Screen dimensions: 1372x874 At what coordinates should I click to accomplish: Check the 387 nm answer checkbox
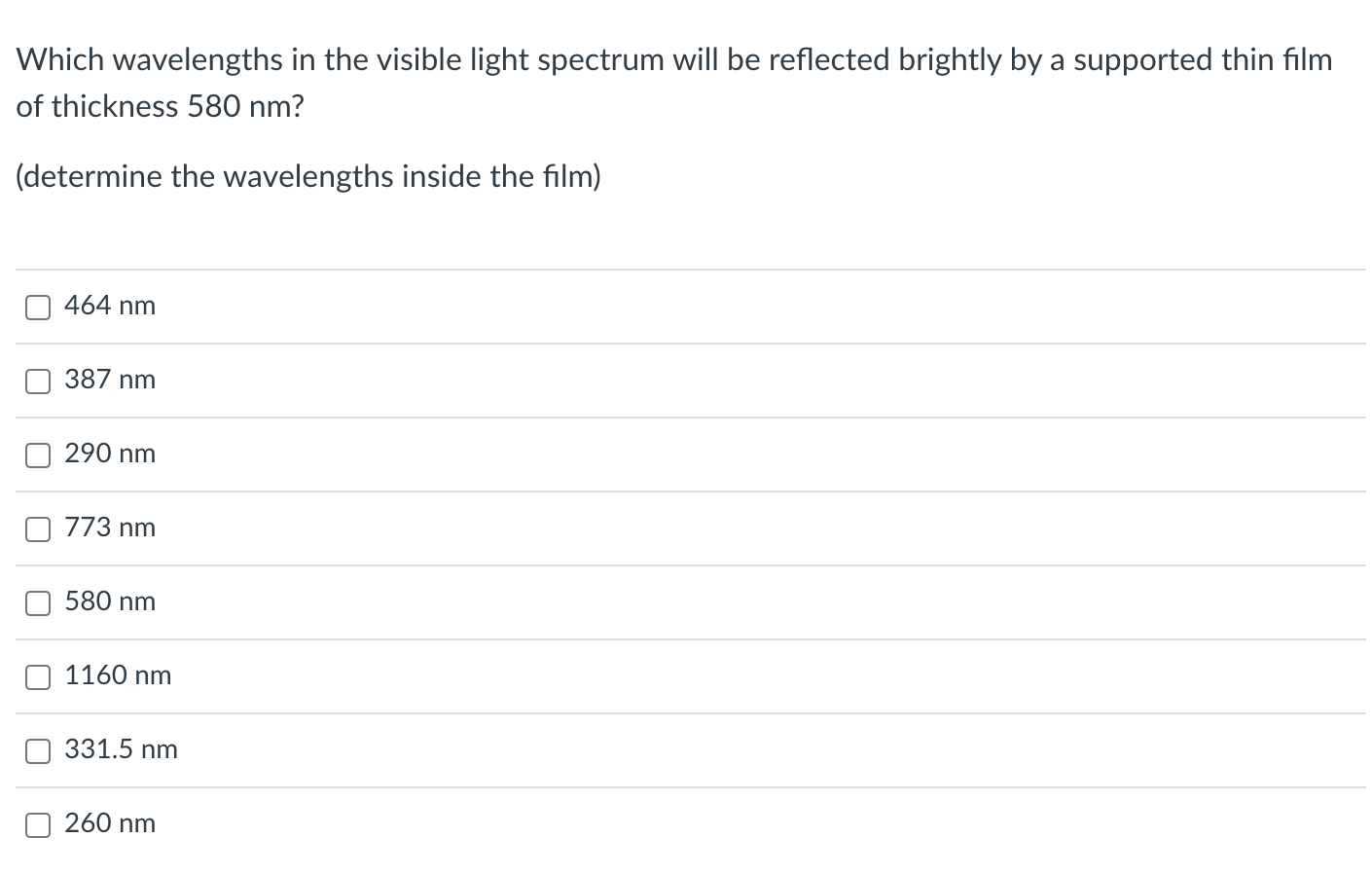pos(37,381)
